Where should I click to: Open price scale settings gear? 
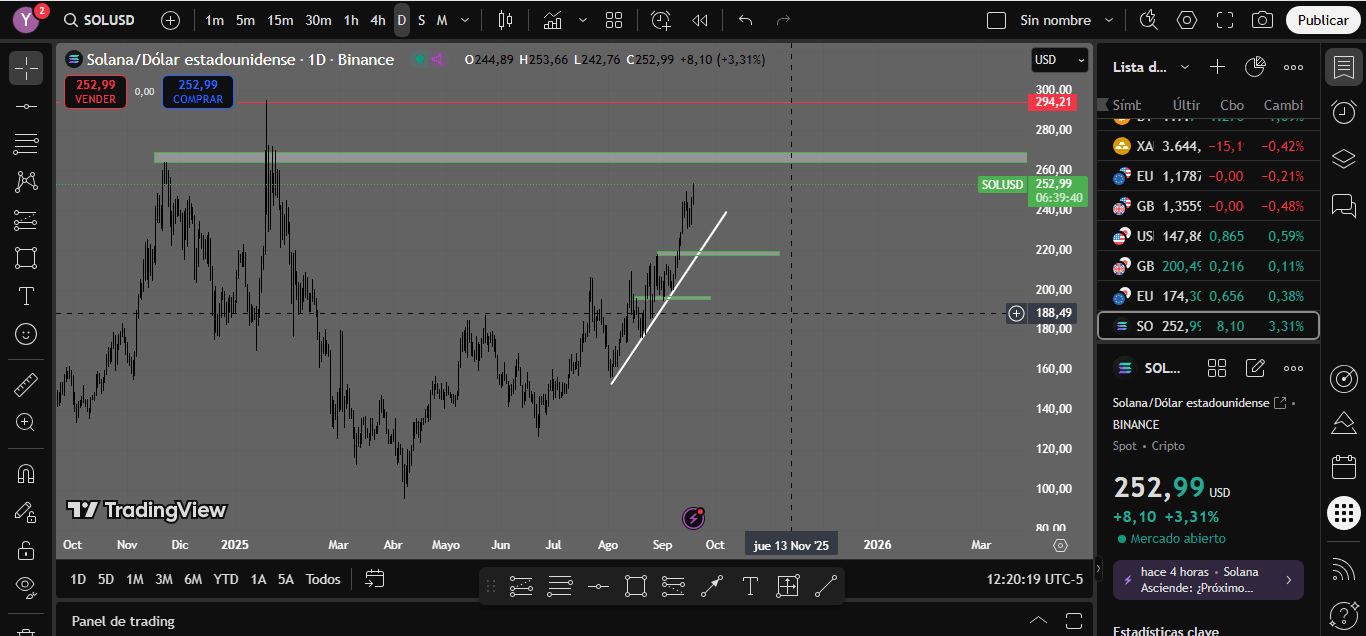coord(1060,545)
